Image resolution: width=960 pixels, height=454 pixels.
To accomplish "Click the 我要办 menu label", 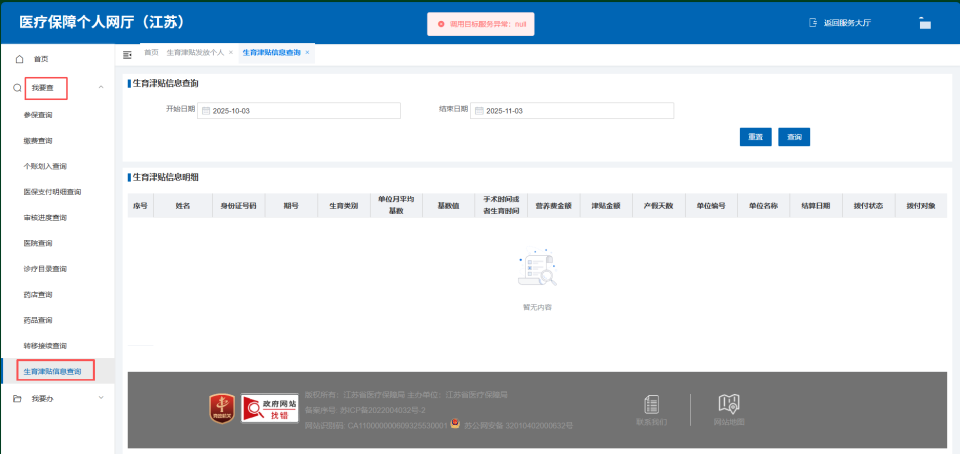I will (x=43, y=399).
